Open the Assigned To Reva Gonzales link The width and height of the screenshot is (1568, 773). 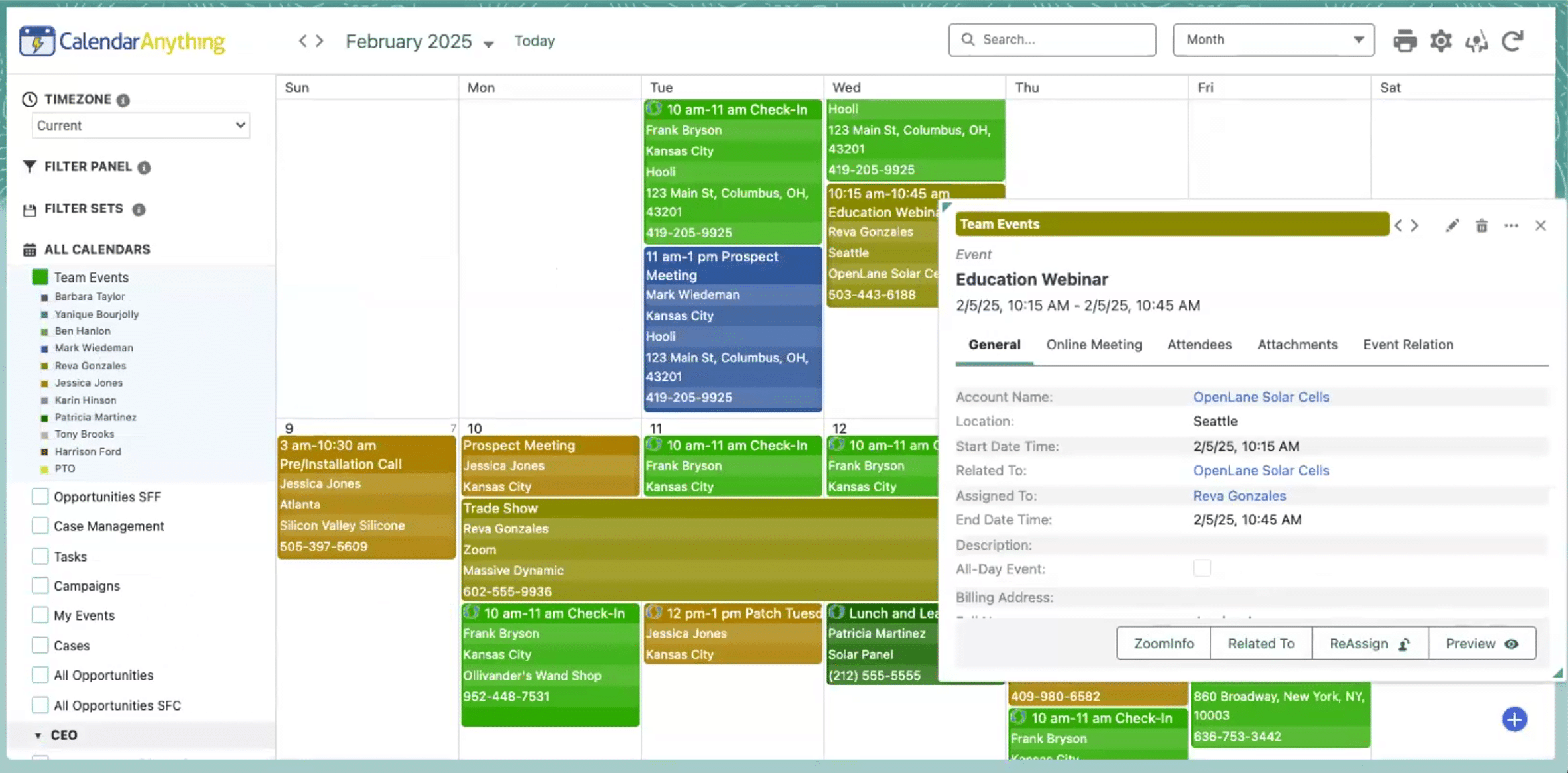point(1239,496)
